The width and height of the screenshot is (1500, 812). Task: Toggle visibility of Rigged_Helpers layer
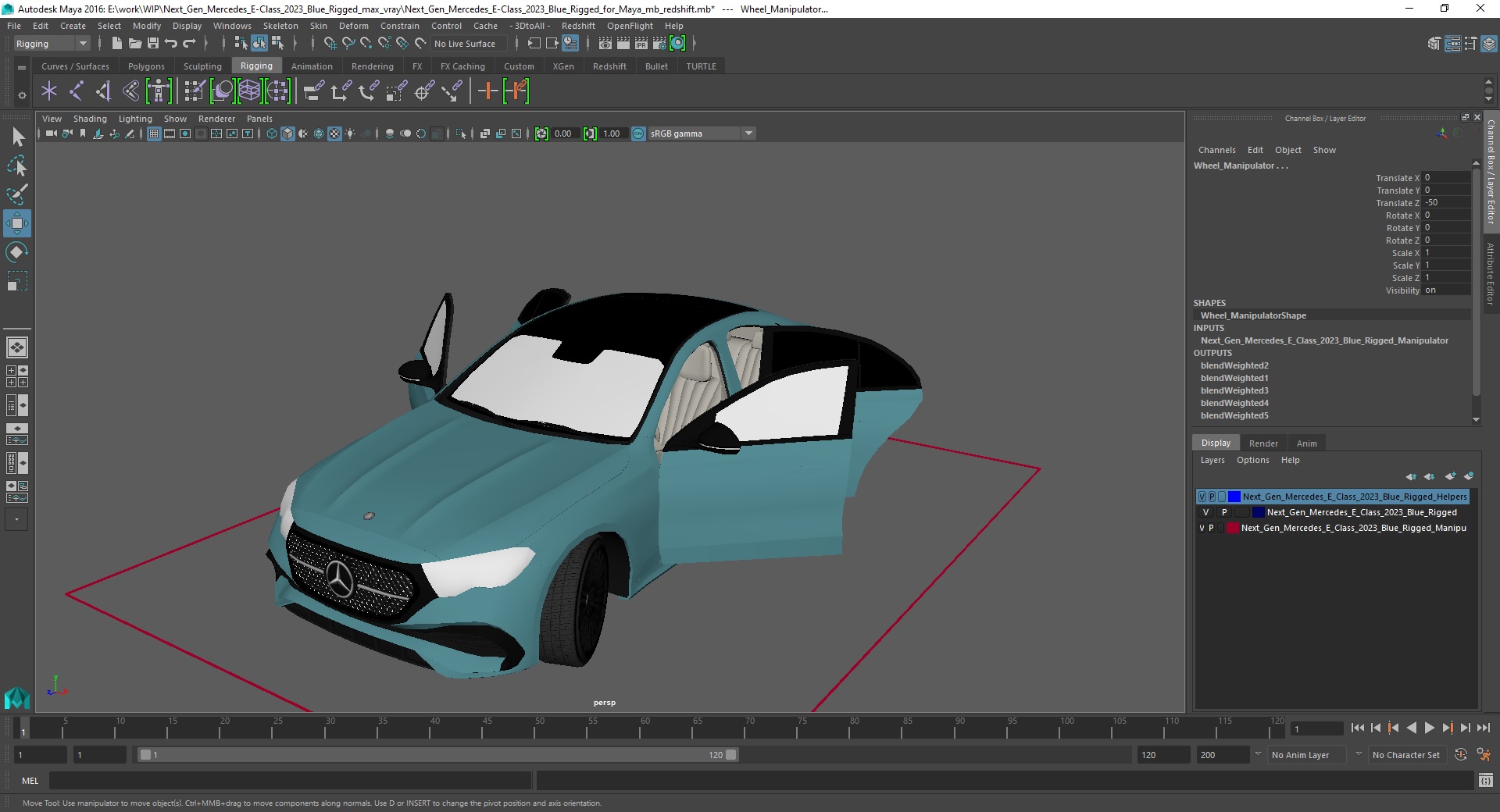click(1202, 497)
